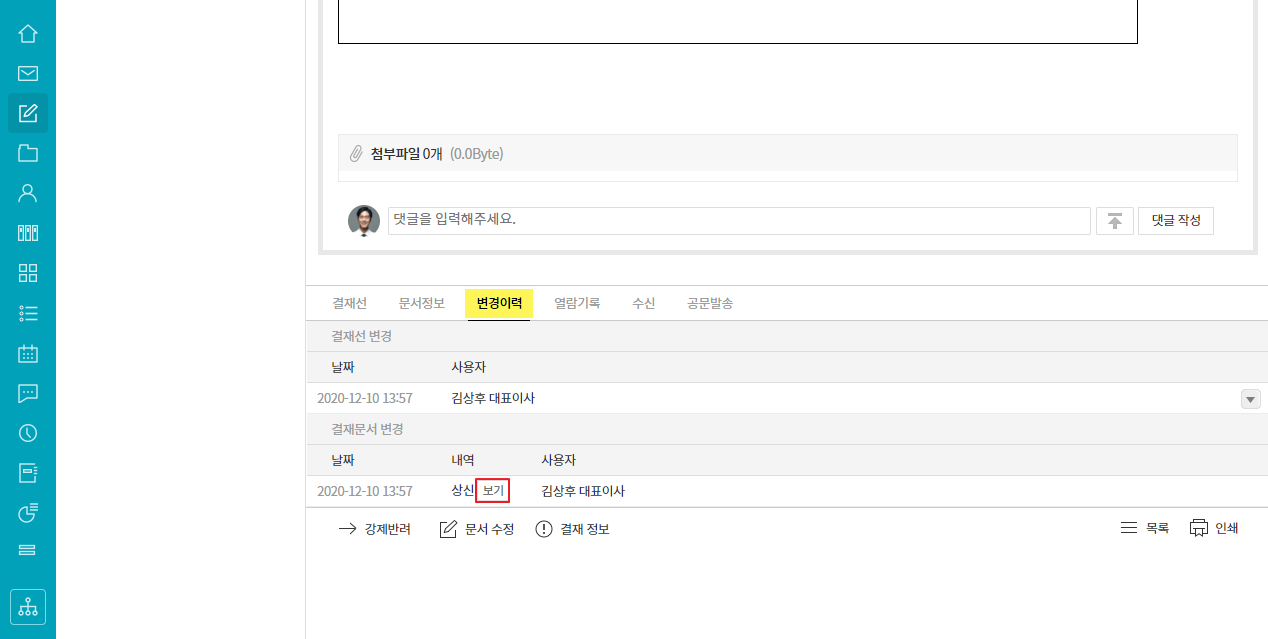
Task: Open the organization chart icon
Action: coord(28,607)
